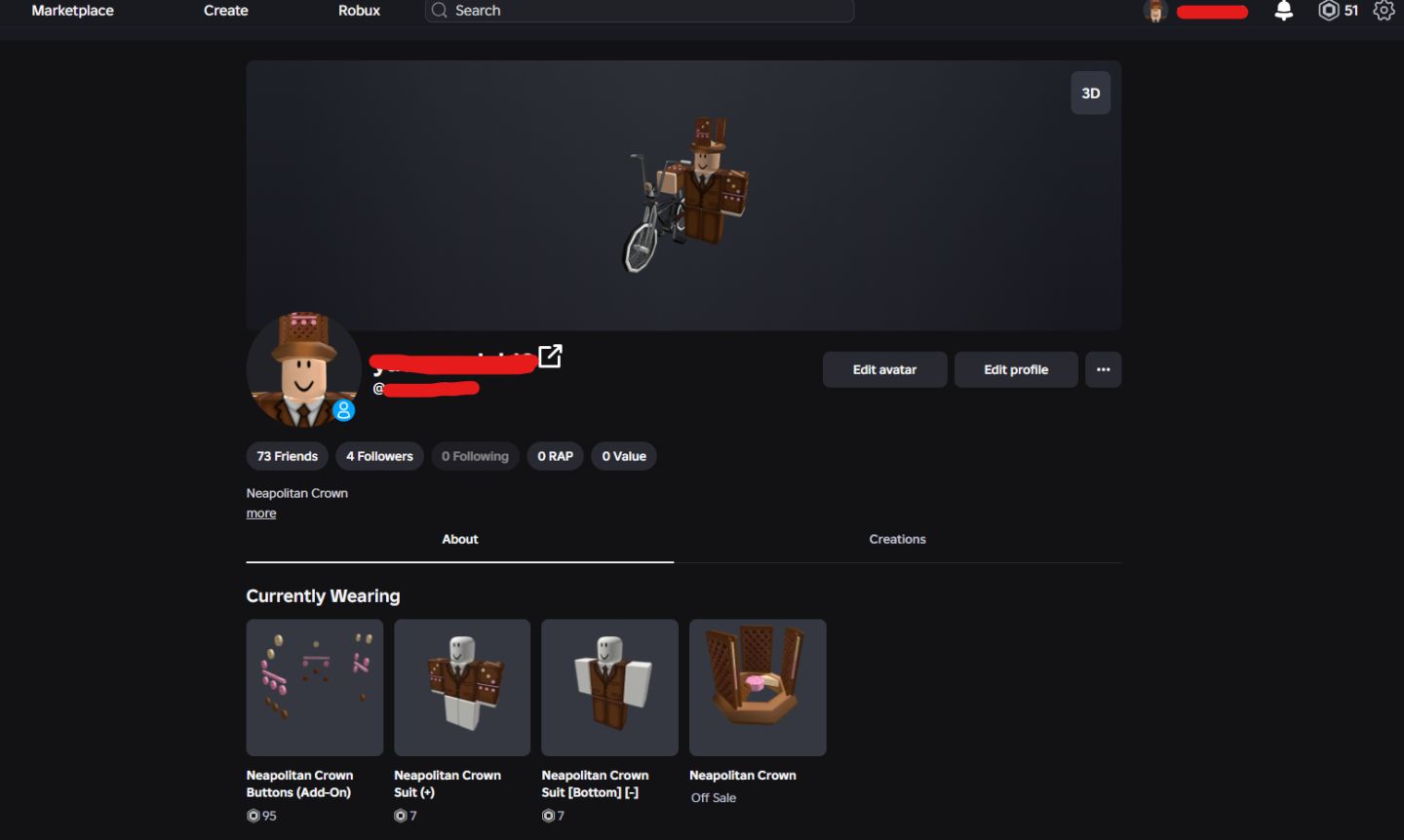This screenshot has width=1404, height=840.
Task: Click the Robux balance icon showing 51
Action: pyautogui.click(x=1328, y=11)
